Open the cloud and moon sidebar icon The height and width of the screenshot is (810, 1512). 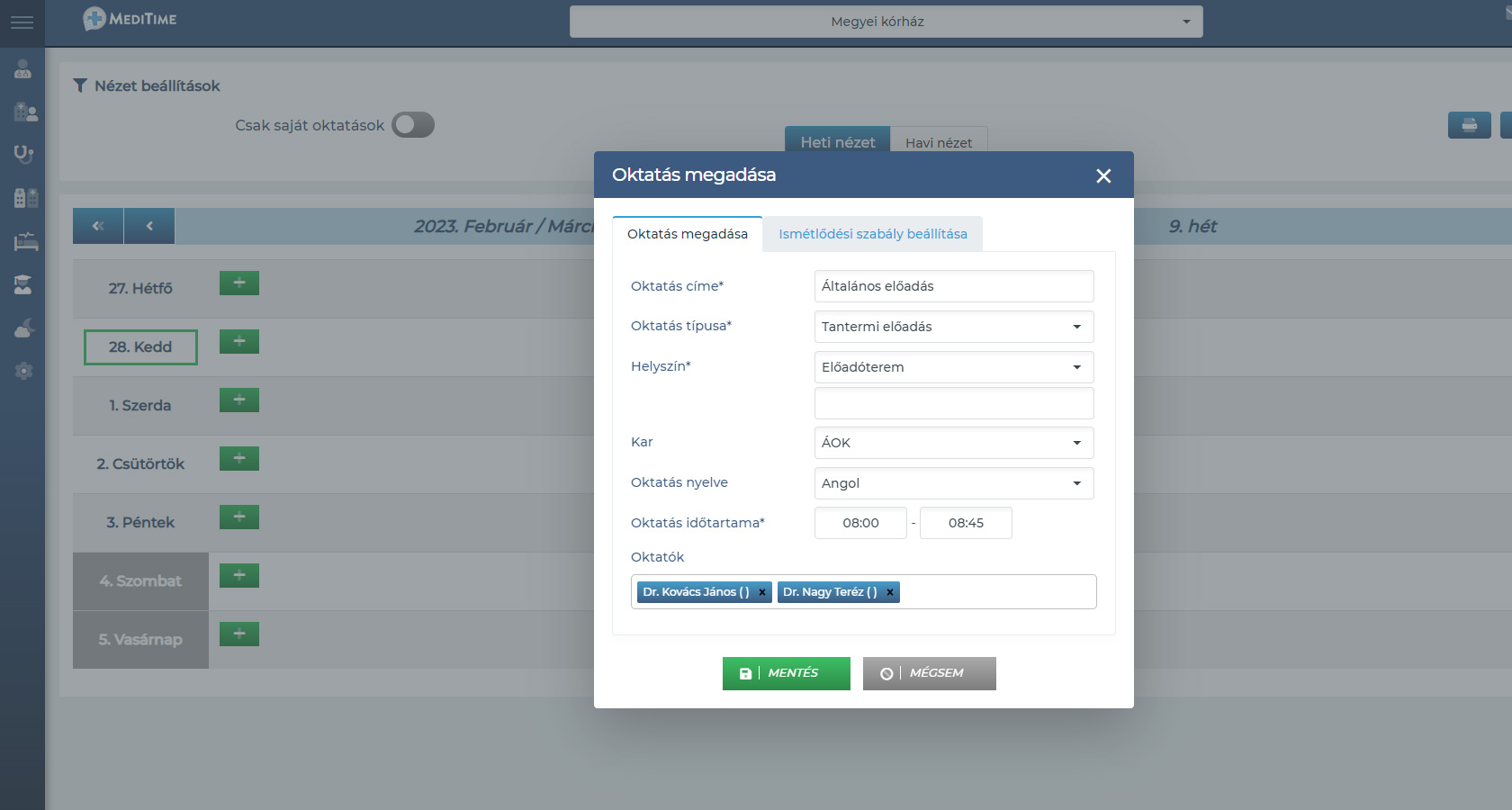pyautogui.click(x=24, y=328)
